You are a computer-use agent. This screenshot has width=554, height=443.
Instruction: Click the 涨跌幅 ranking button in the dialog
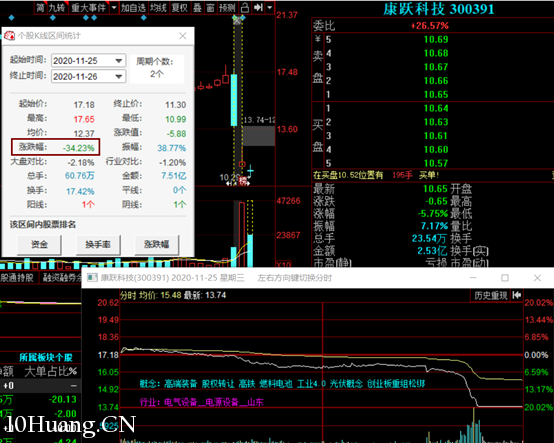157,244
